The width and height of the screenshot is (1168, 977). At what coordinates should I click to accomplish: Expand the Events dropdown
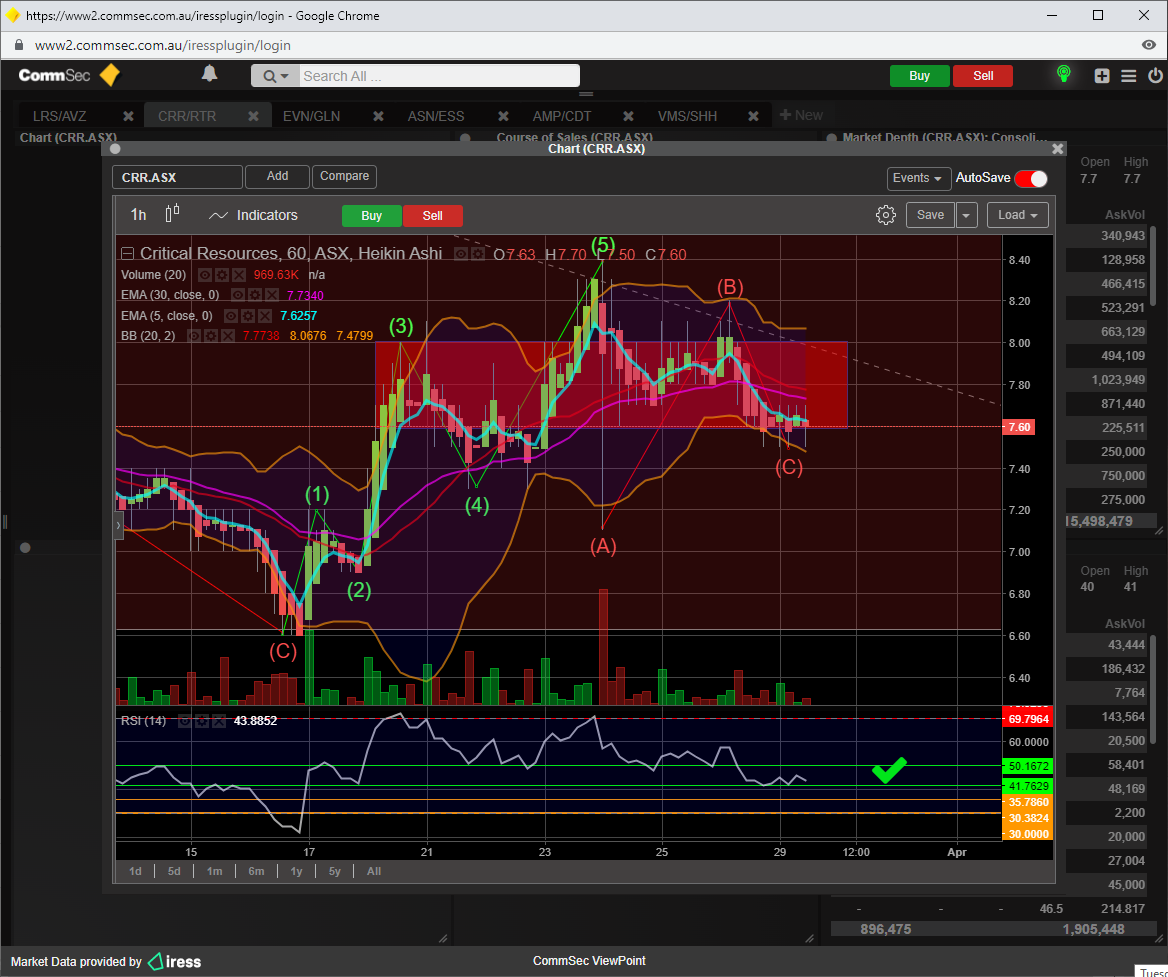(x=917, y=178)
